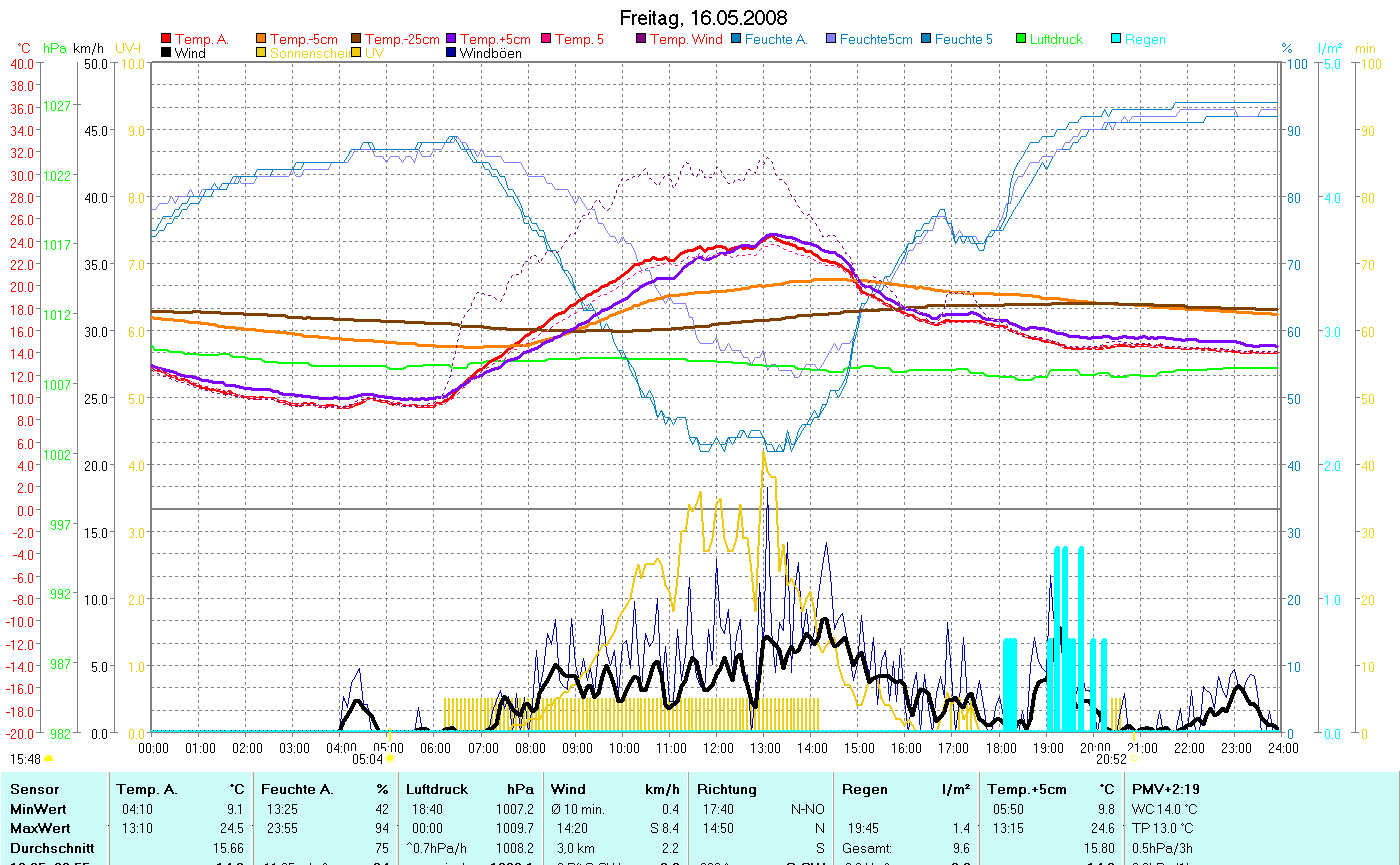
Task: Click the sunrise marker at 05:04
Action: [390, 759]
